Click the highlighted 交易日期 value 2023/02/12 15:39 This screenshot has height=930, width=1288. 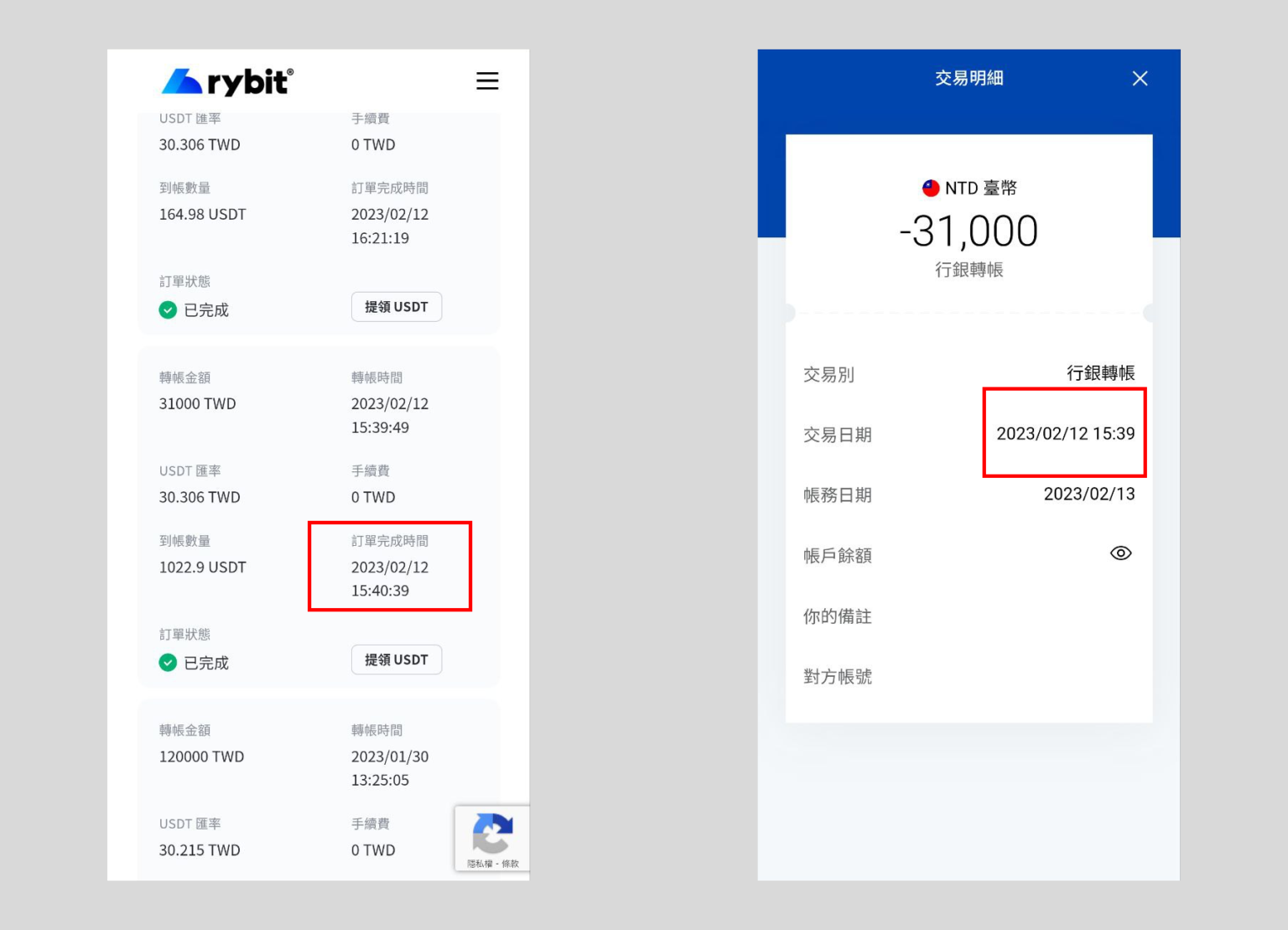tap(1064, 434)
